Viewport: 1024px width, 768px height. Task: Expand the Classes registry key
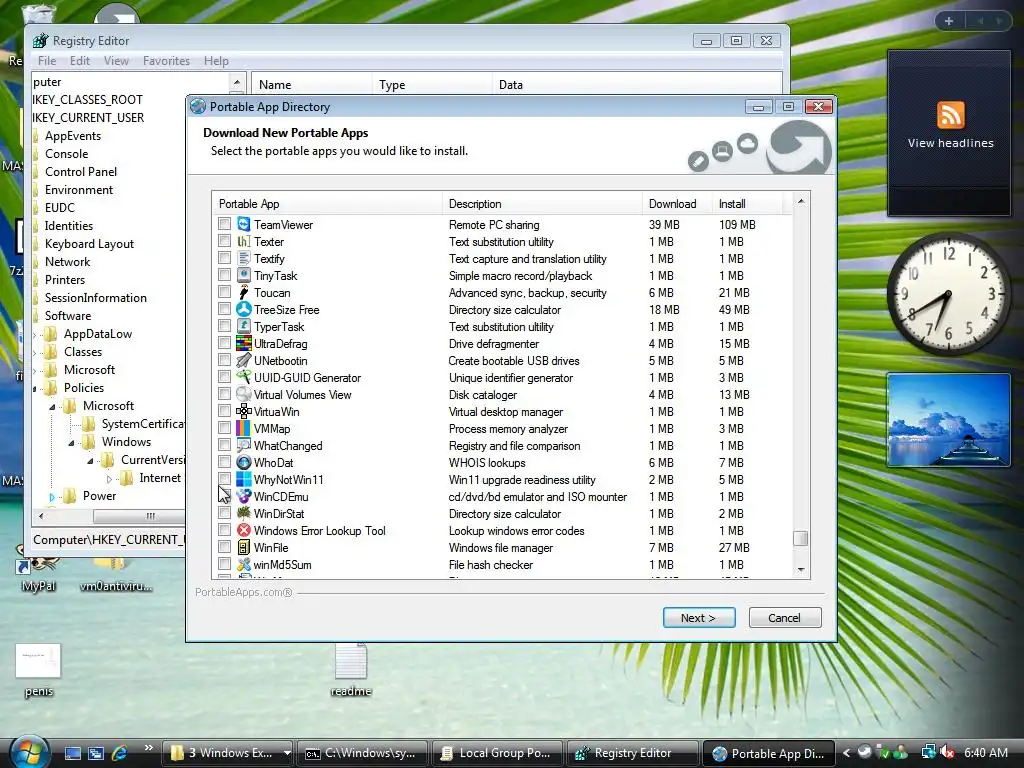(35, 353)
